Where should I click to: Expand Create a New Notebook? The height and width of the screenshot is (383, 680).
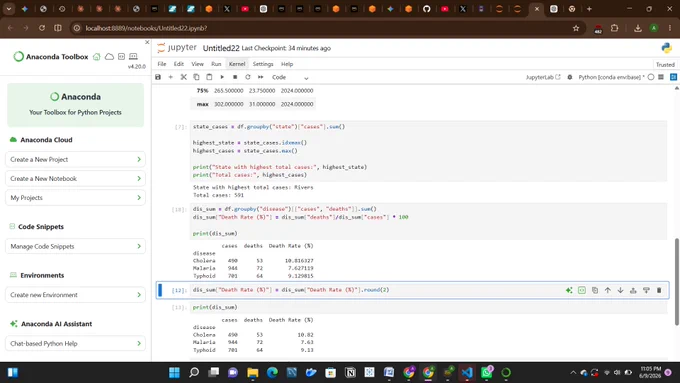click(75, 179)
